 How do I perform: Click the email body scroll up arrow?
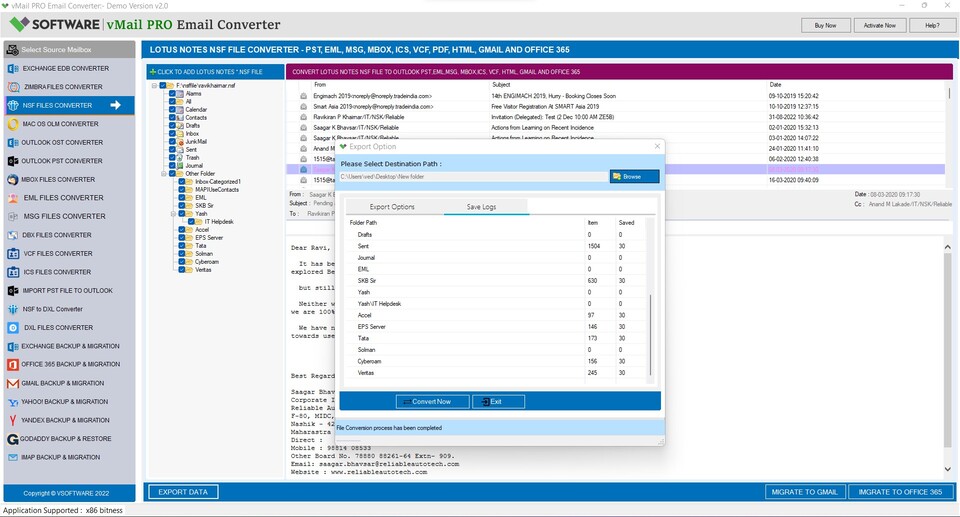click(x=948, y=246)
